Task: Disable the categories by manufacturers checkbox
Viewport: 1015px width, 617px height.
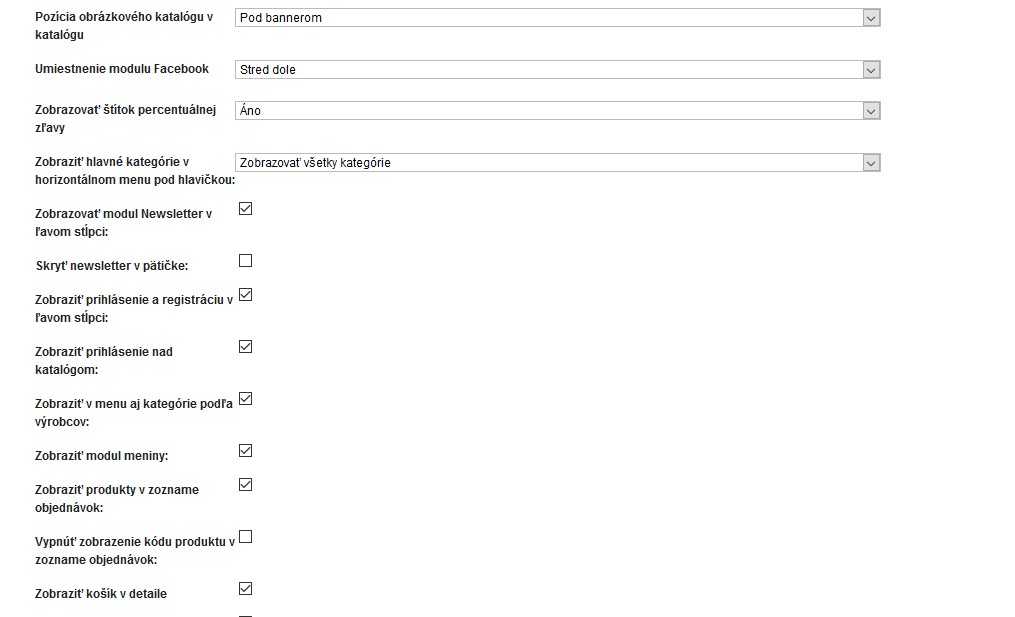Action: click(x=246, y=399)
